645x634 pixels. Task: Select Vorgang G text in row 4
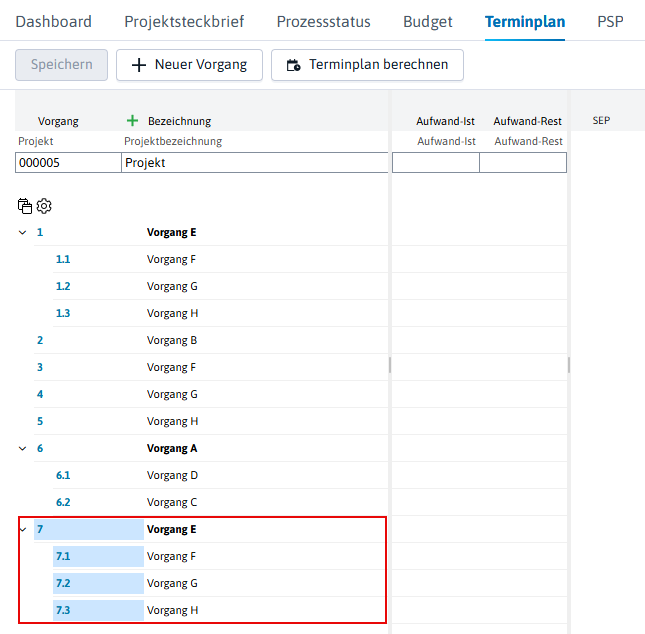coord(172,395)
